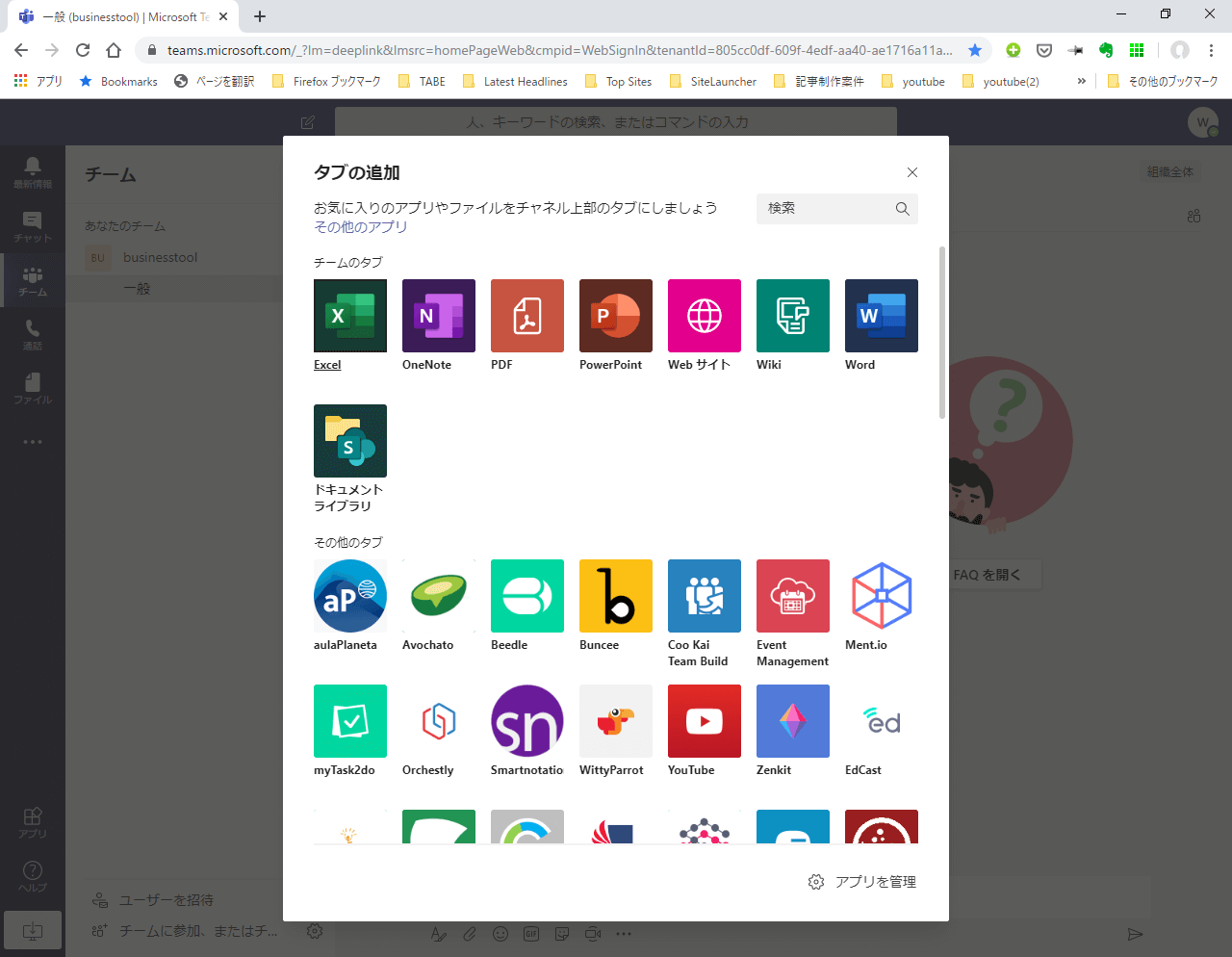Pick the YouTube app tile
The height and width of the screenshot is (957, 1232).
tap(705, 721)
